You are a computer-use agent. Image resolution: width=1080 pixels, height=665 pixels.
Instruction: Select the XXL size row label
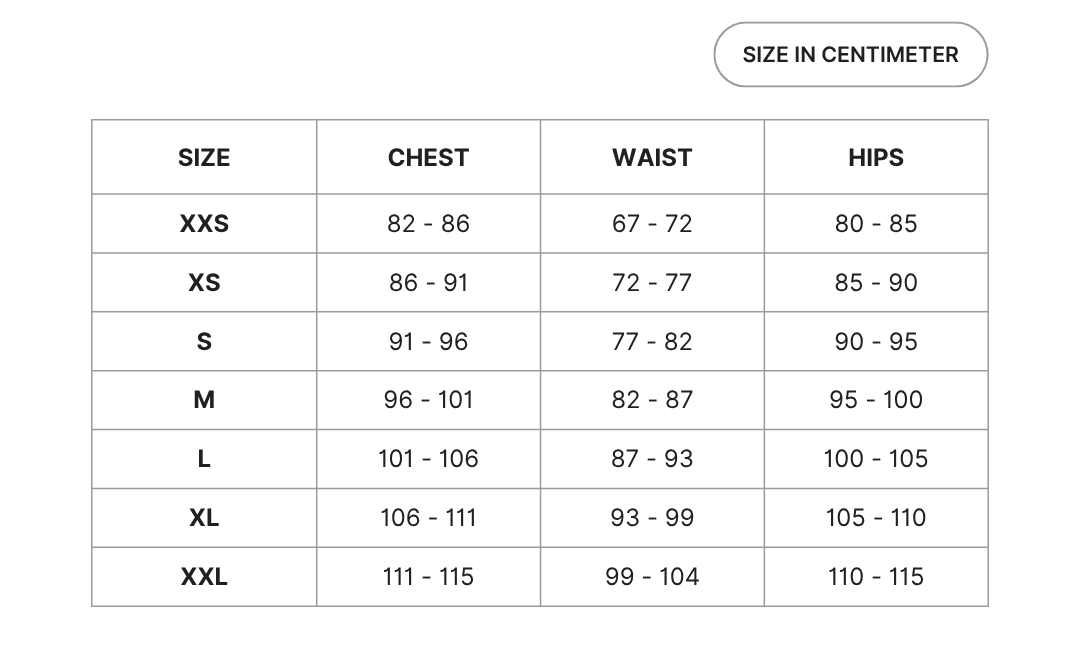coord(204,577)
